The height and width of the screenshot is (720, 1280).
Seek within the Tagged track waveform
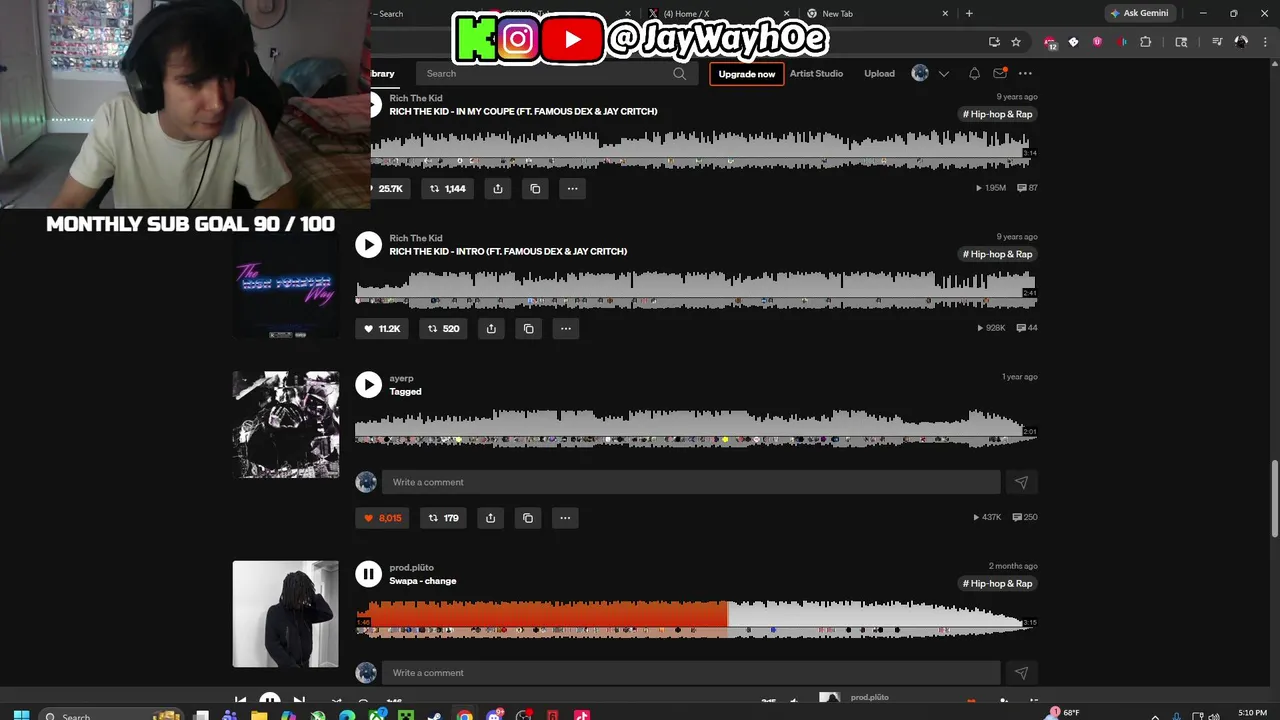(696, 427)
